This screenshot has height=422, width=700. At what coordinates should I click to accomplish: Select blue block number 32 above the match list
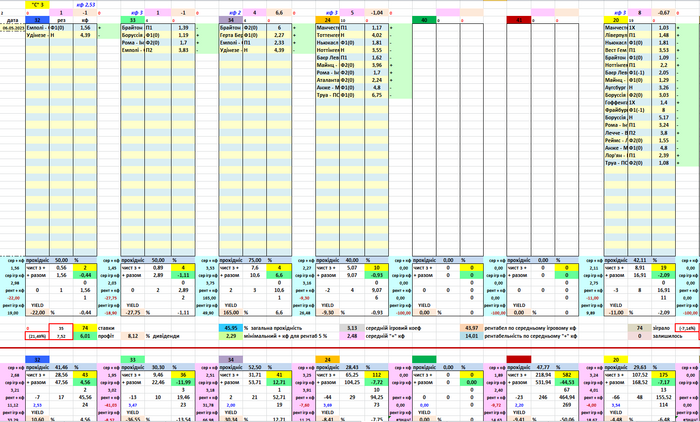[38, 20]
